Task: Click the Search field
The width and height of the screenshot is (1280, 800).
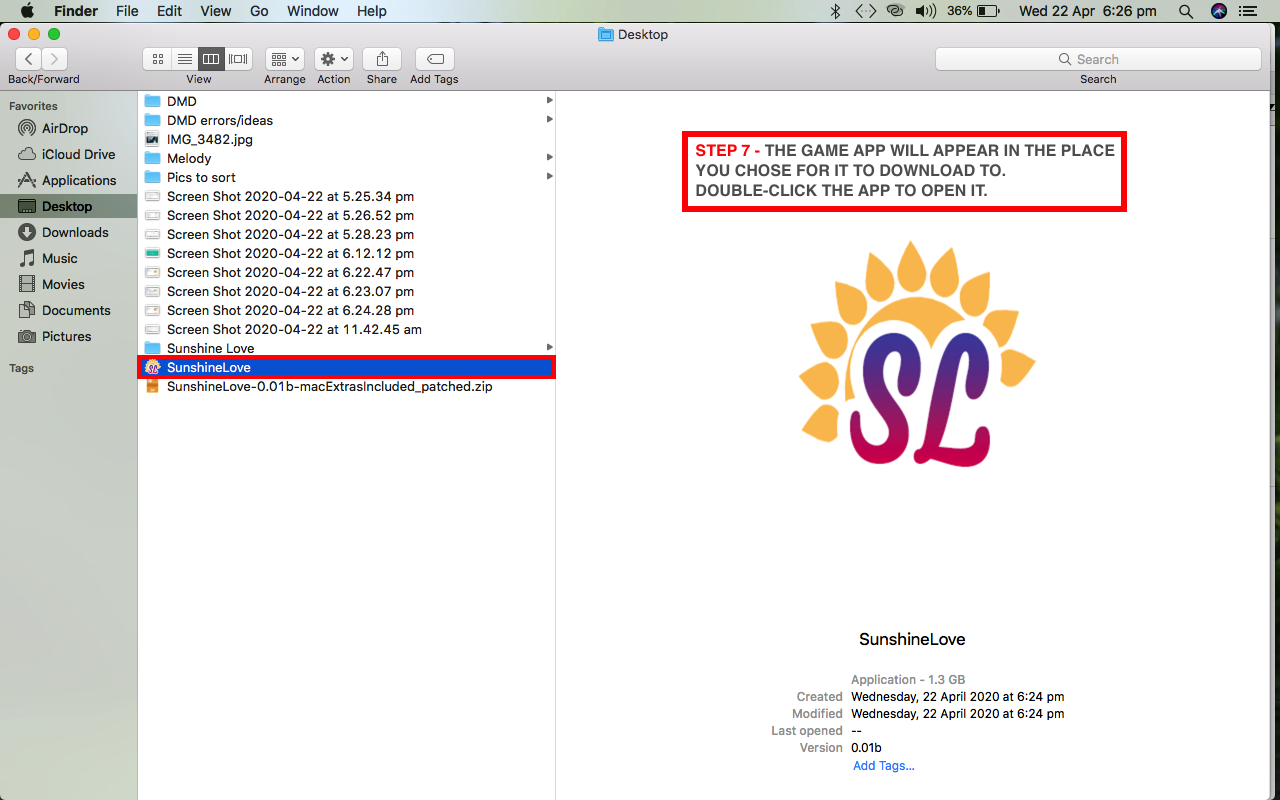Action: (x=1097, y=59)
